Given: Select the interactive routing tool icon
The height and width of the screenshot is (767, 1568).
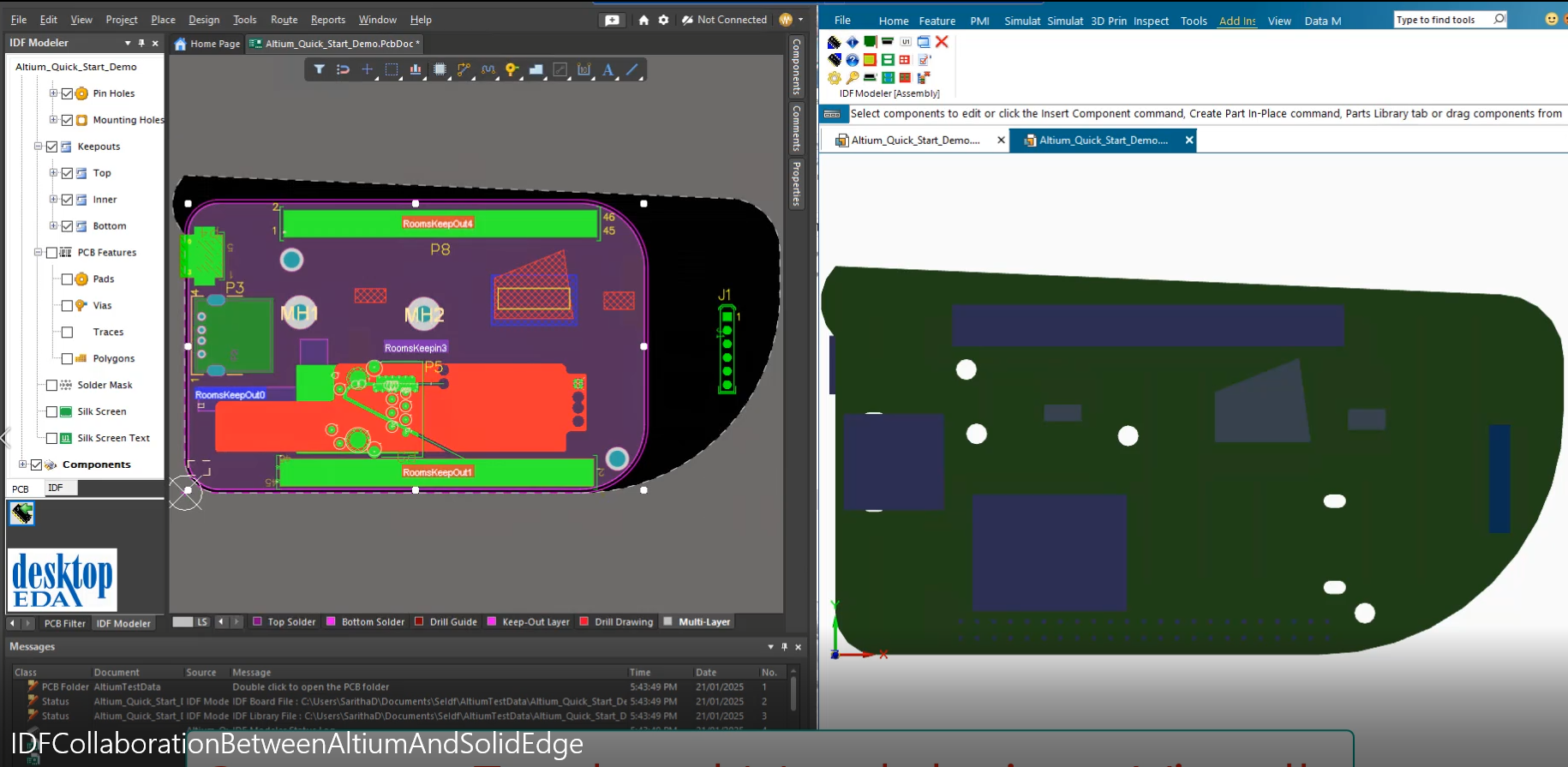Looking at the screenshot, I should coord(464,69).
